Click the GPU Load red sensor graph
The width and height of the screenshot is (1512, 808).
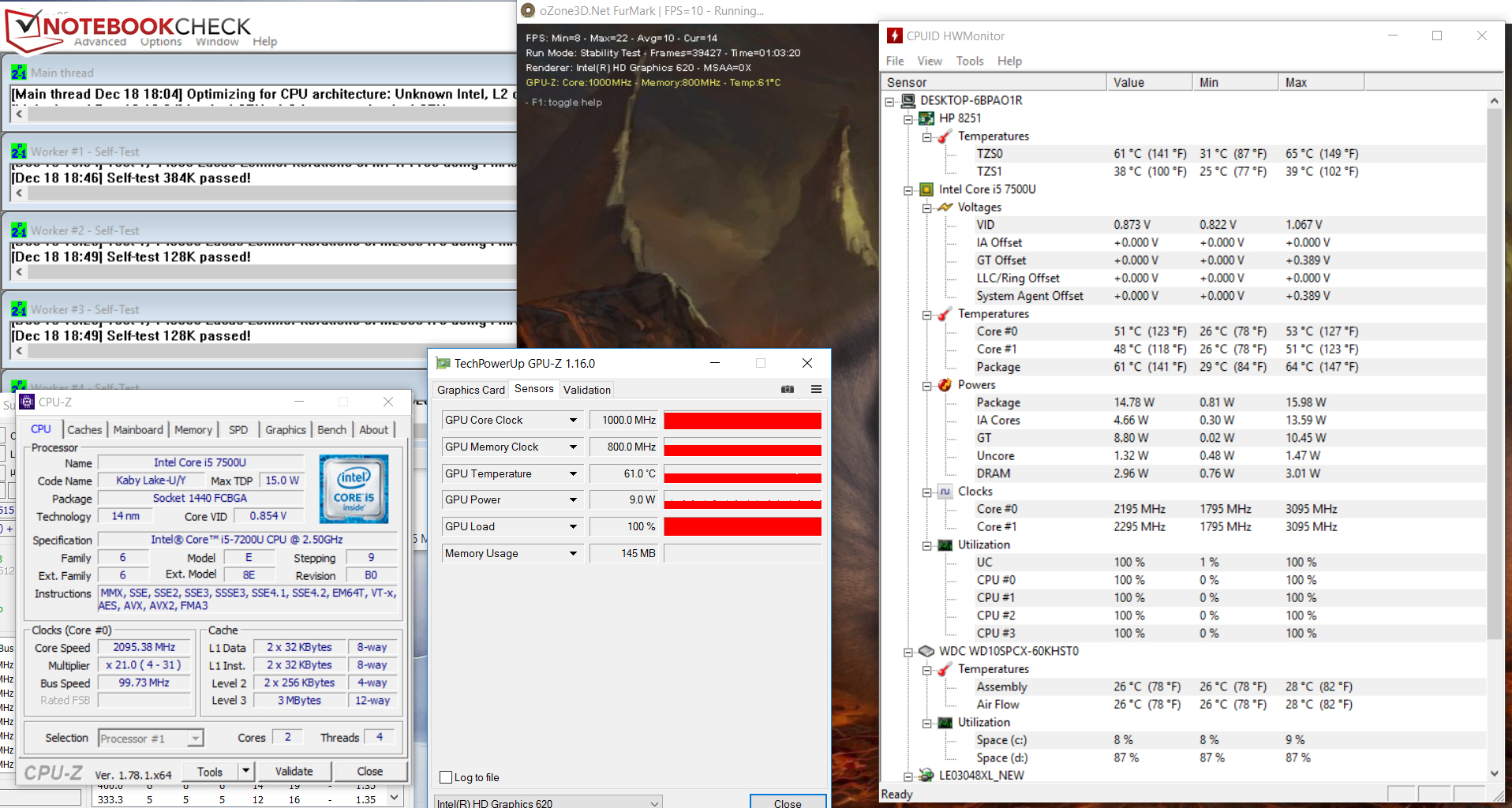(743, 527)
